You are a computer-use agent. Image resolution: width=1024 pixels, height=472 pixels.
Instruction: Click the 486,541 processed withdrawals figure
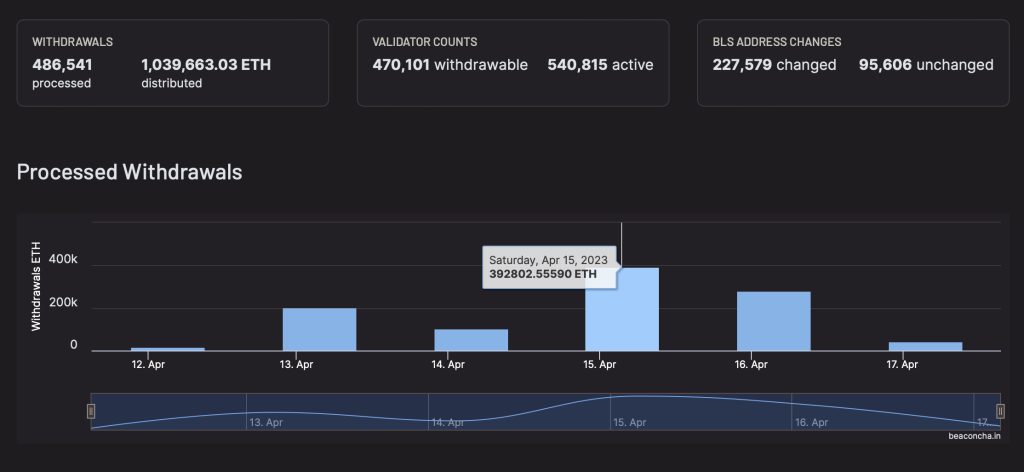click(x=62, y=65)
